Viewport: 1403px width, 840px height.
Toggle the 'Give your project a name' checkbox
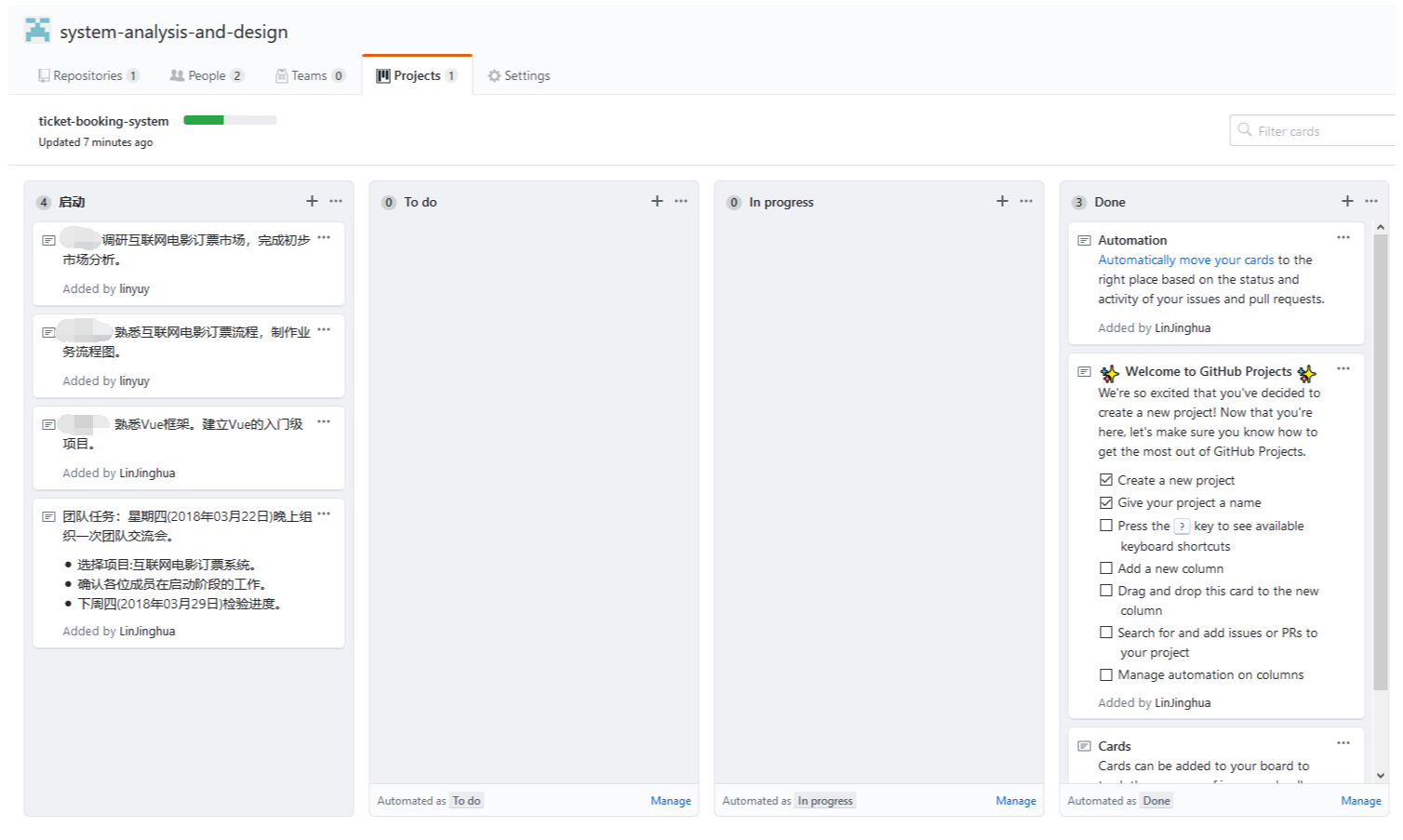[x=1106, y=502]
